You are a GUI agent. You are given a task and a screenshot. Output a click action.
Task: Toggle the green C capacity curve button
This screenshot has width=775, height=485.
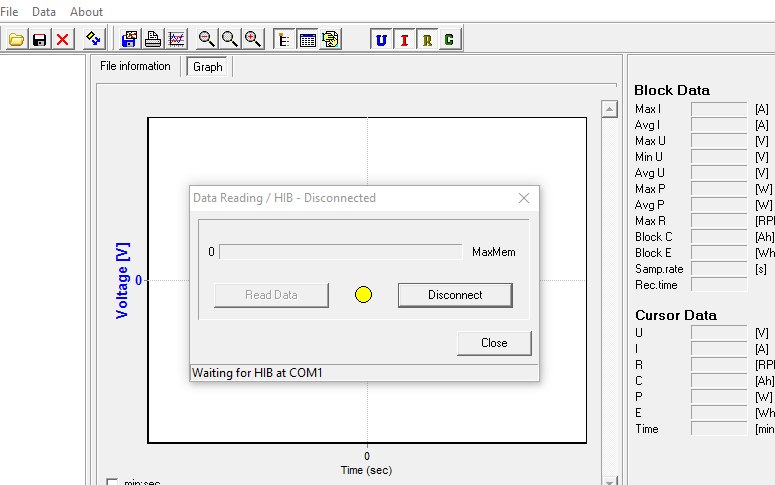(x=449, y=39)
